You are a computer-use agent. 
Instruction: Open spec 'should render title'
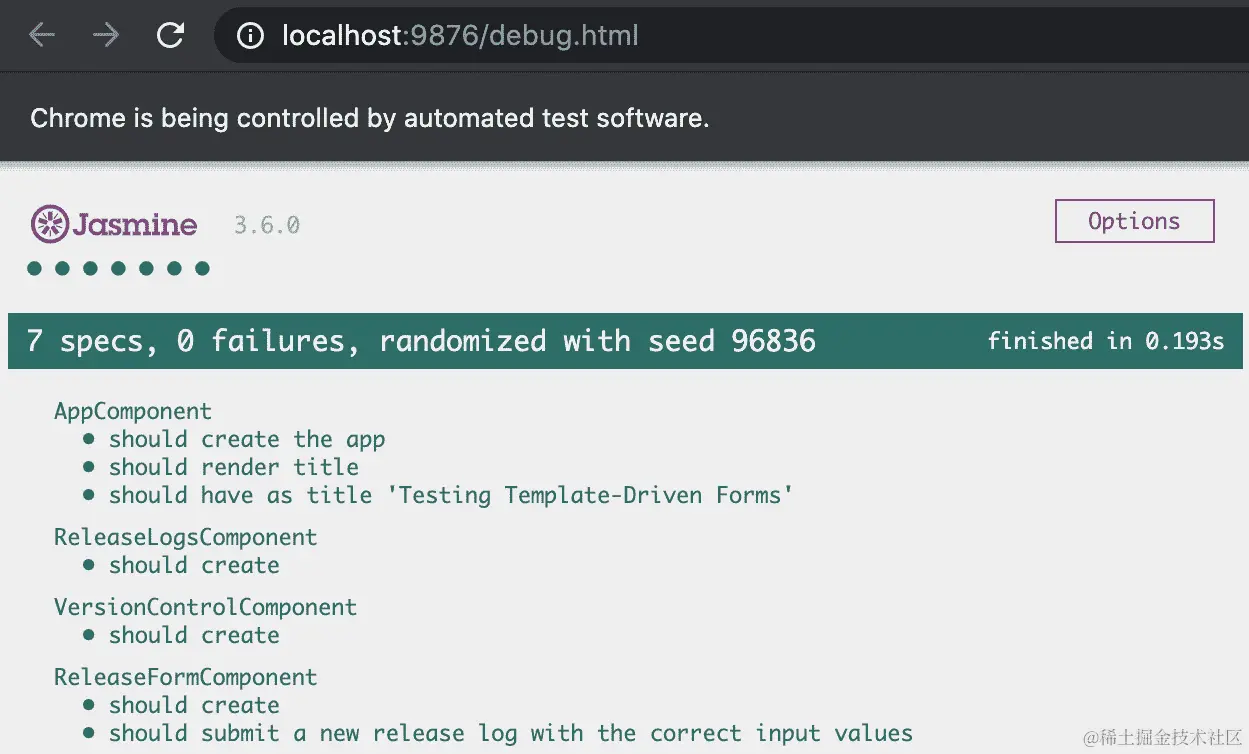[234, 467]
